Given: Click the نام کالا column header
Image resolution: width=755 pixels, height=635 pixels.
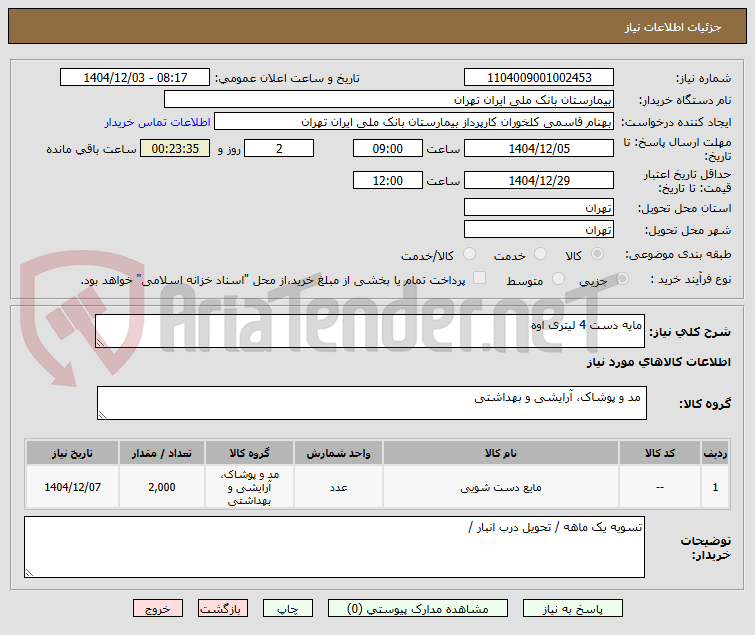Looking at the screenshot, I should [x=501, y=453].
